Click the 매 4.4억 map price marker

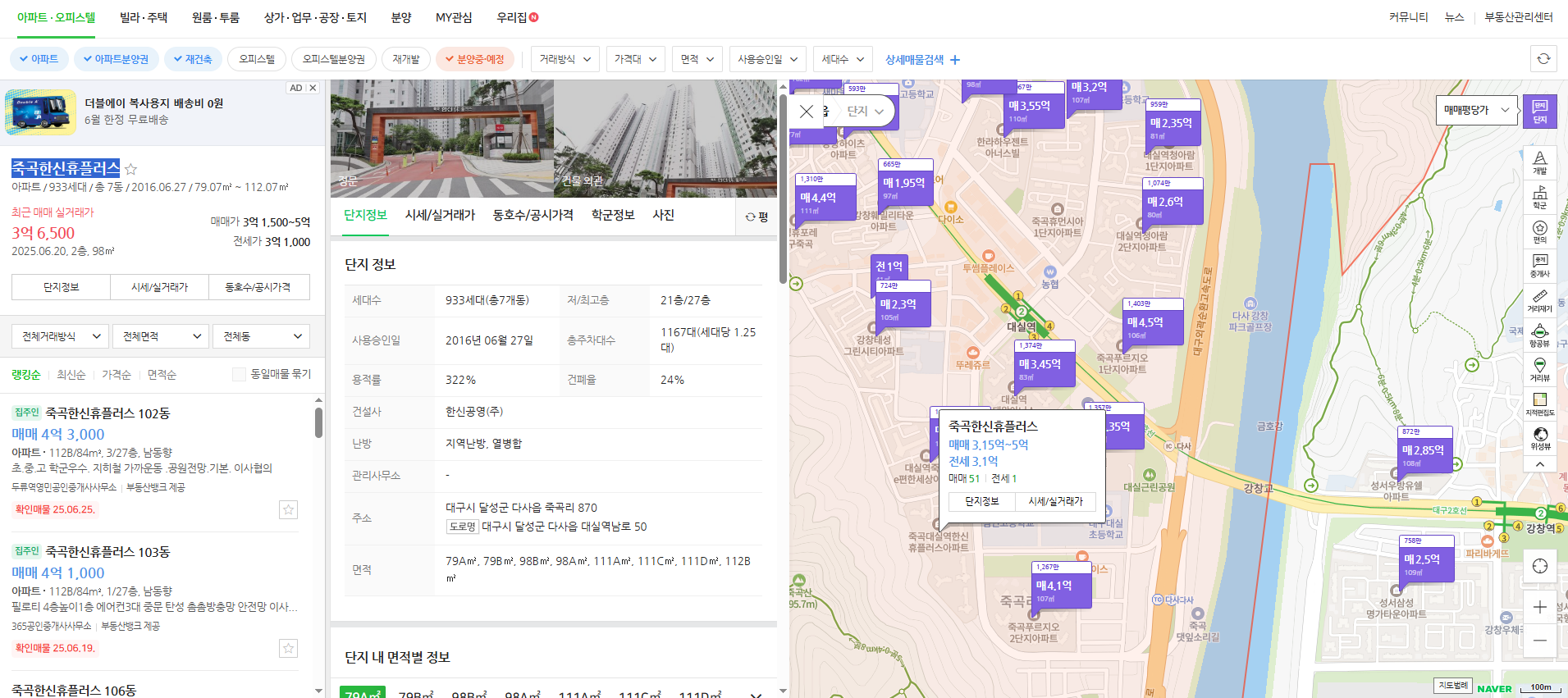[x=827, y=198]
